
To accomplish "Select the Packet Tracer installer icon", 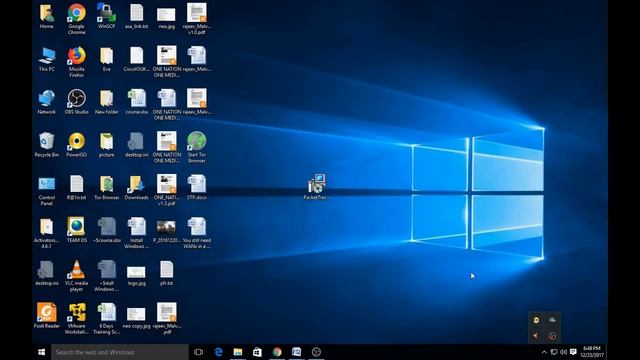I will coord(317,186).
